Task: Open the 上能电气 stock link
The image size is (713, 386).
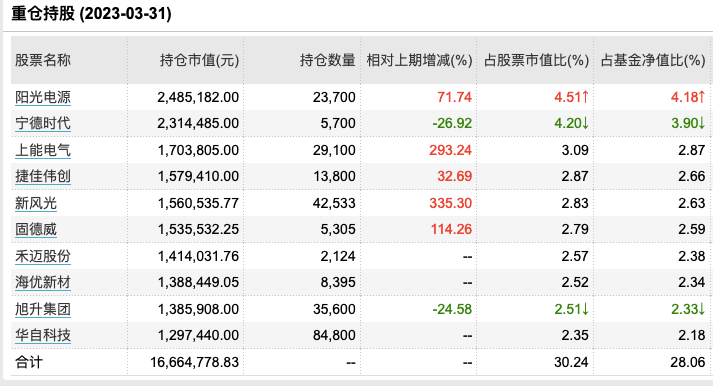Action: [43, 150]
